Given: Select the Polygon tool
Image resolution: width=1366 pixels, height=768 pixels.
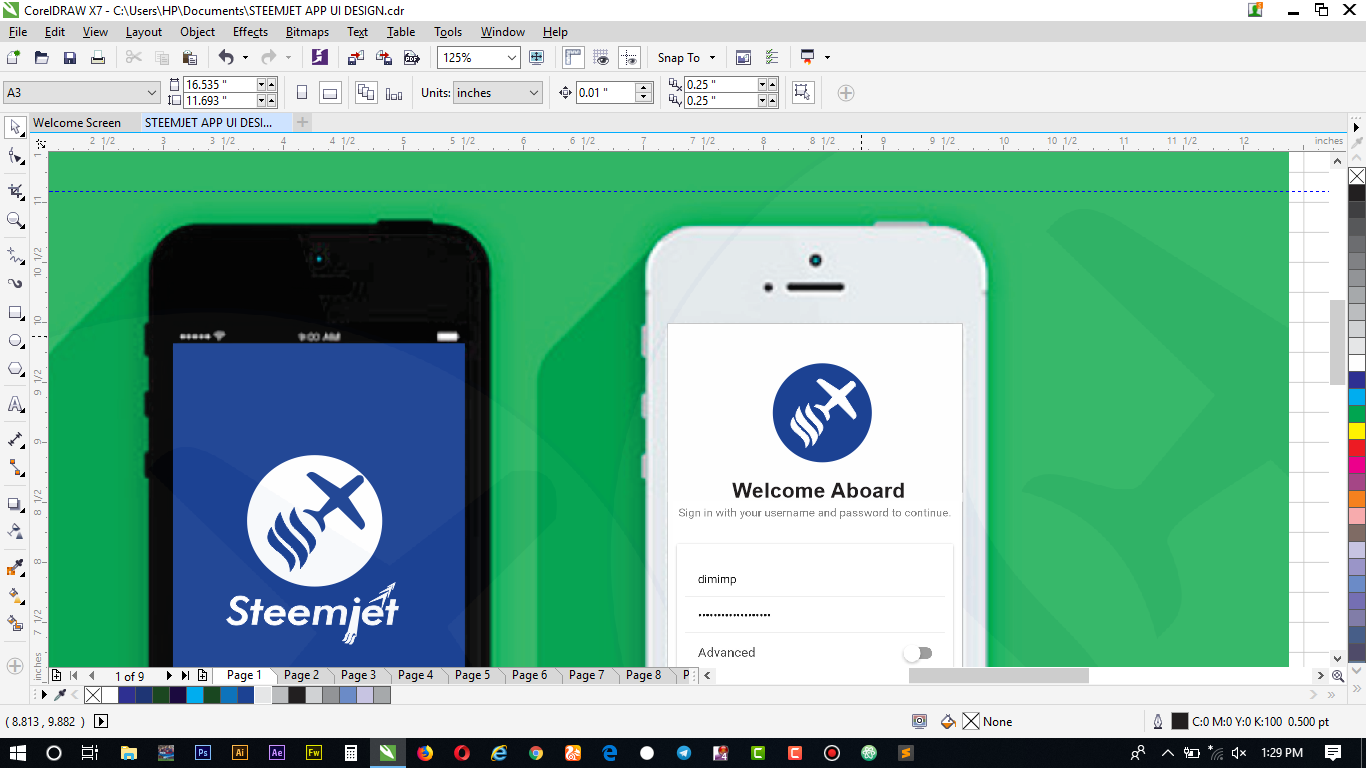Looking at the screenshot, I should coord(15,370).
